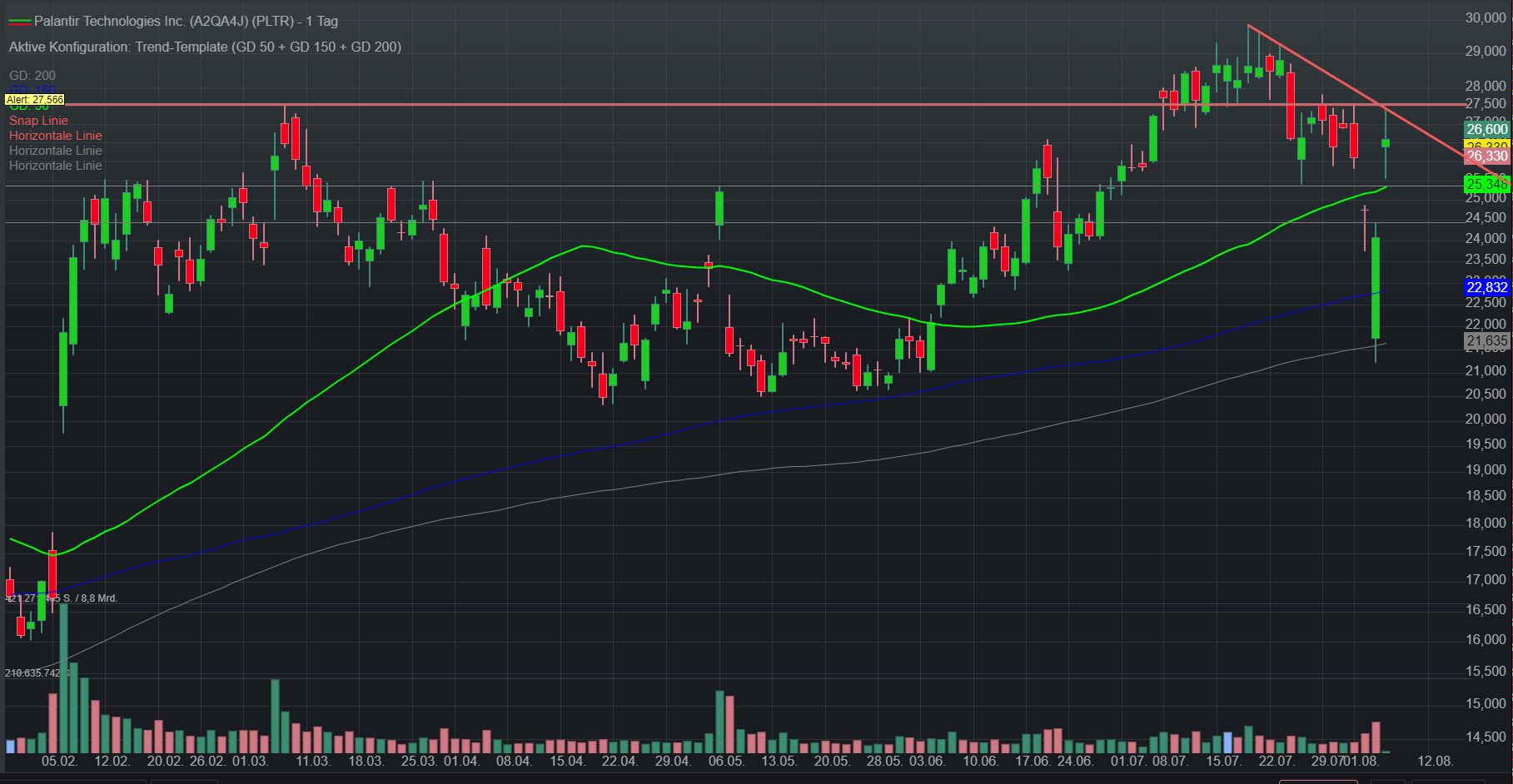Select the '24,500' price axis label
Screen dimensions: 1513x784
click(1486, 218)
